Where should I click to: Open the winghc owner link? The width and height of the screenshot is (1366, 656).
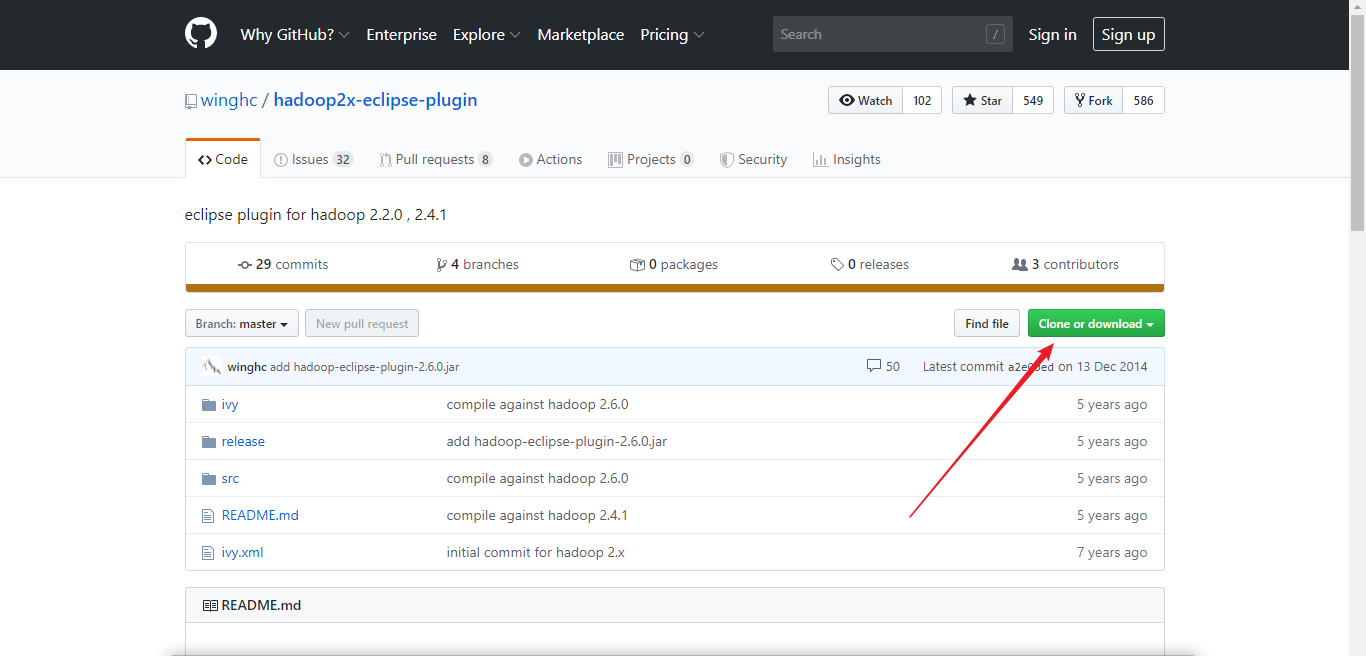229,100
